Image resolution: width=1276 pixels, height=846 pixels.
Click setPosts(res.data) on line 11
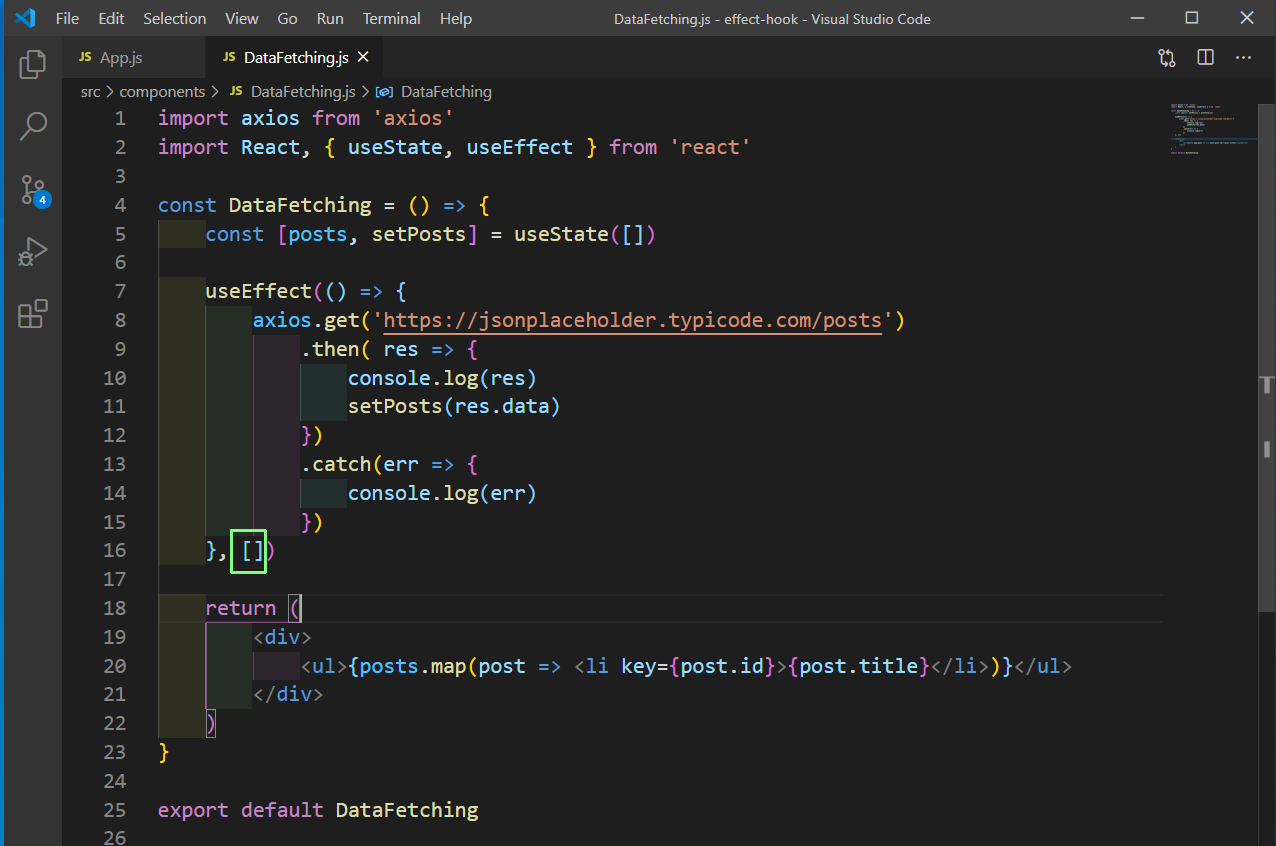[x=454, y=407]
